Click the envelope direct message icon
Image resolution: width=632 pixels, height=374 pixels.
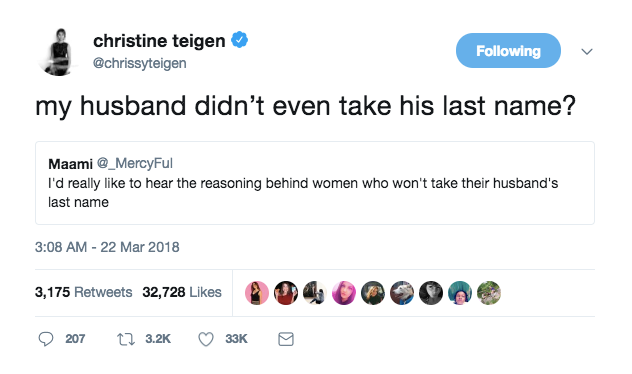[x=286, y=339]
